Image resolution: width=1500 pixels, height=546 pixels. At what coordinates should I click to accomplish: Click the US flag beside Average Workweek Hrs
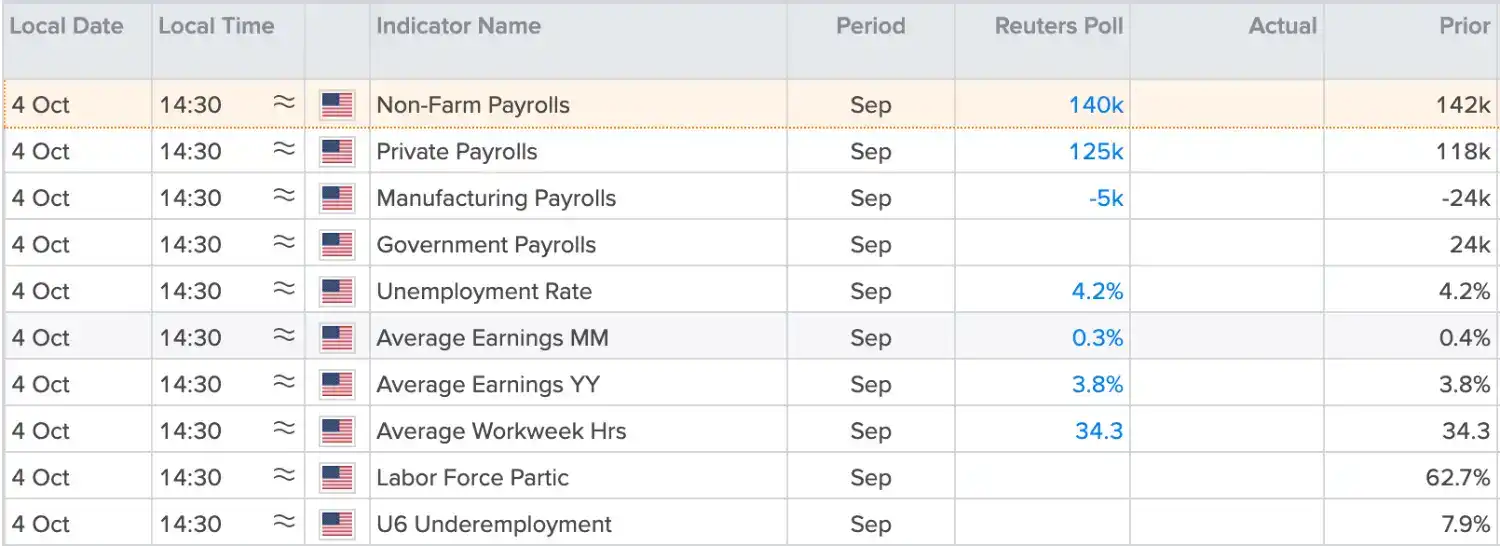tap(337, 432)
